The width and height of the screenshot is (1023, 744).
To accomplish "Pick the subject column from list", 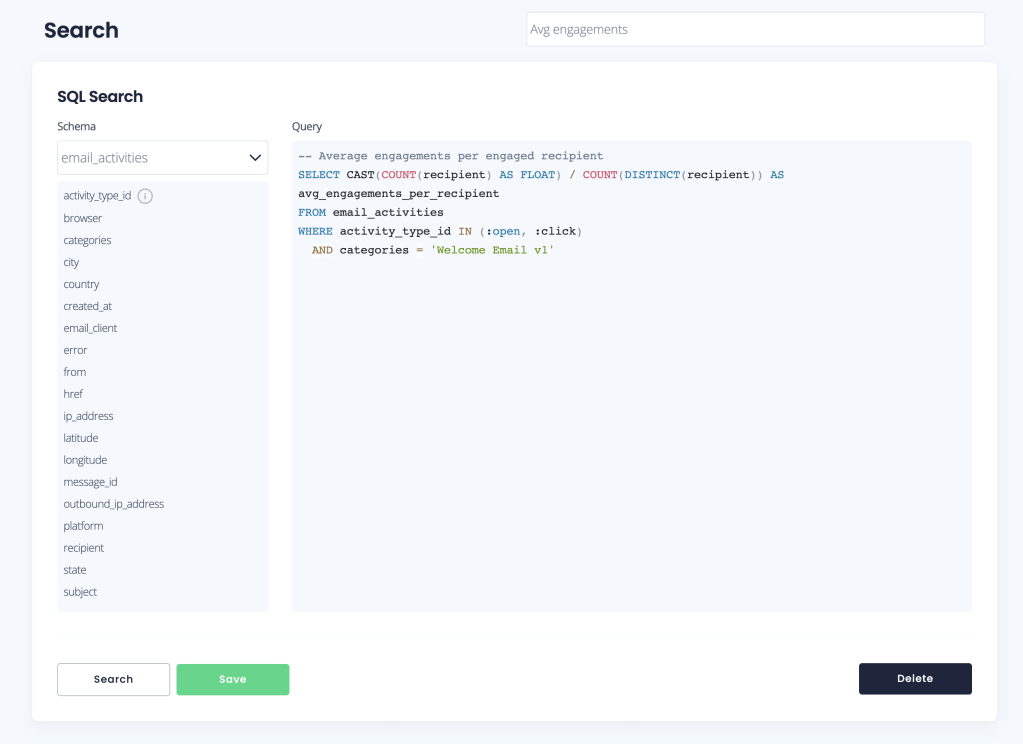I will coord(80,592).
